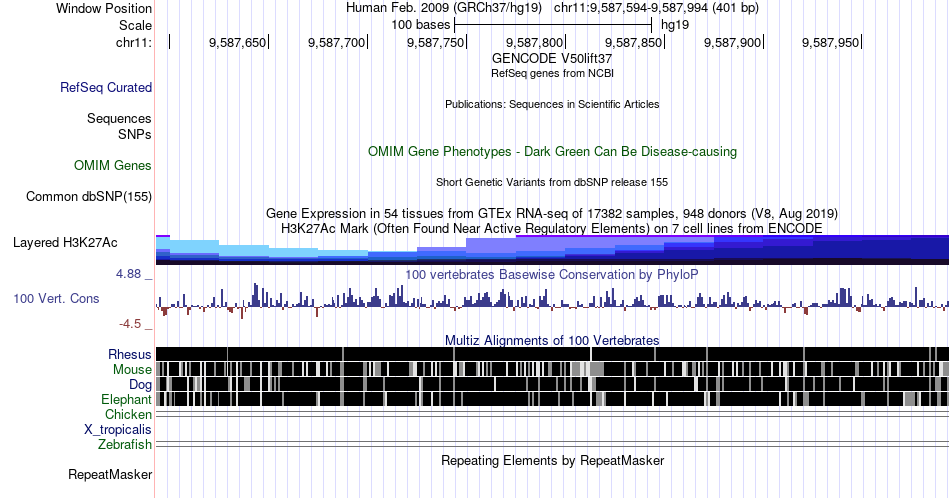Click Short Genetic Variants from dbSNP title
The height and width of the screenshot is (498, 950).
(552, 182)
